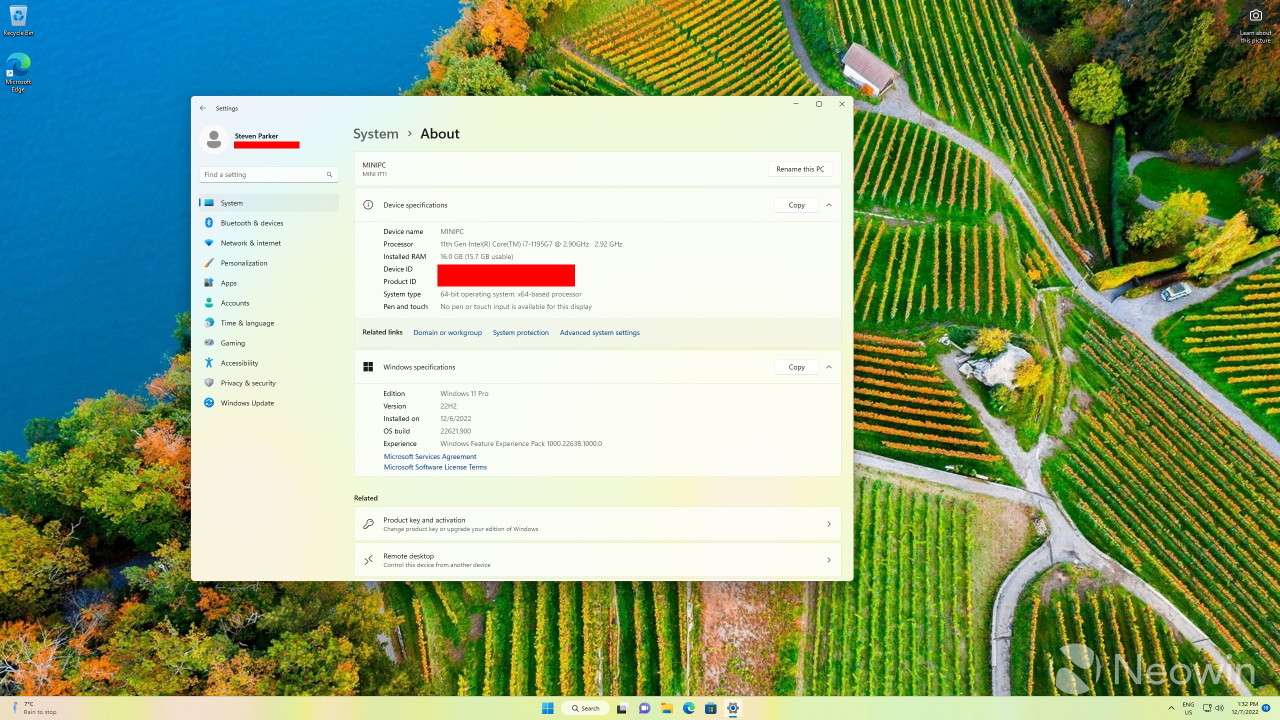Click the Apps sidebar icon

click(x=209, y=283)
